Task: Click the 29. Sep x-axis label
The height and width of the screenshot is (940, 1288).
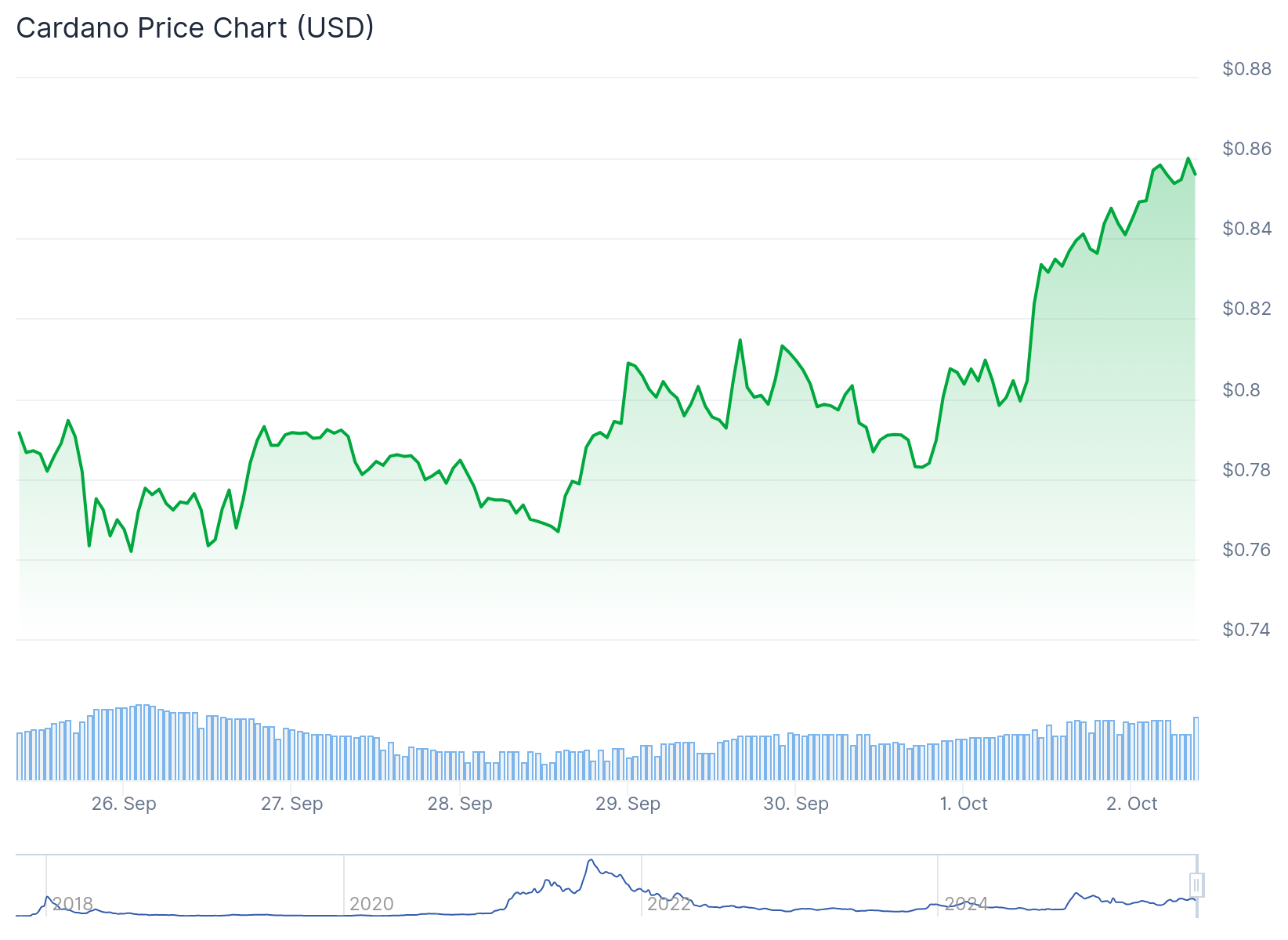Action: pos(628,804)
